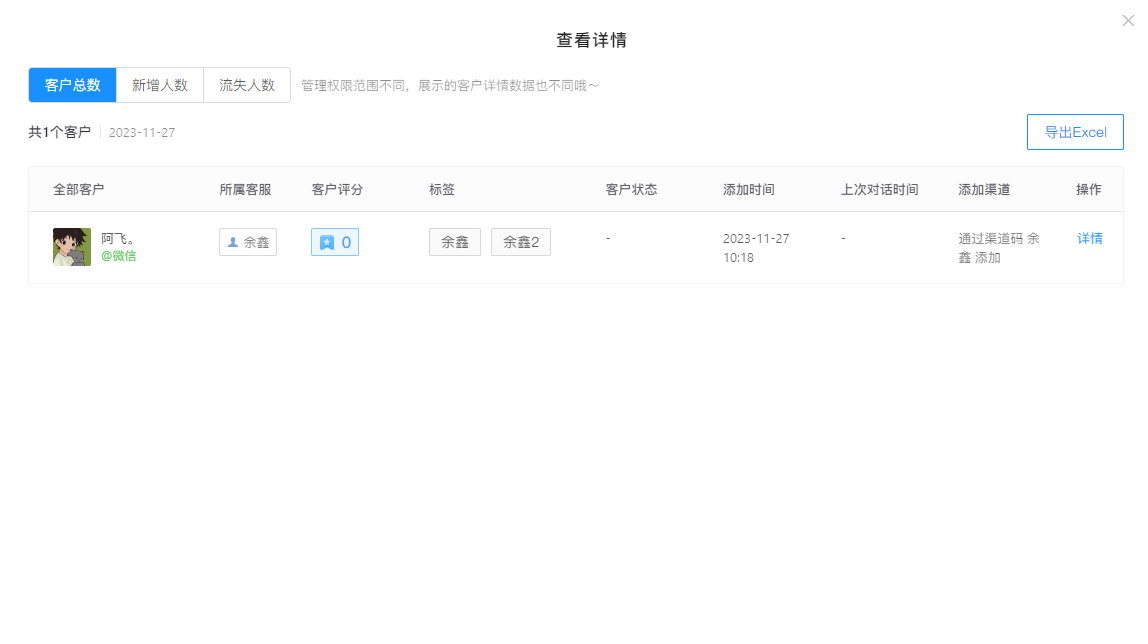Click the 2023-11-27 10:18 add-time cell
The height and width of the screenshot is (644, 1148).
point(755,248)
